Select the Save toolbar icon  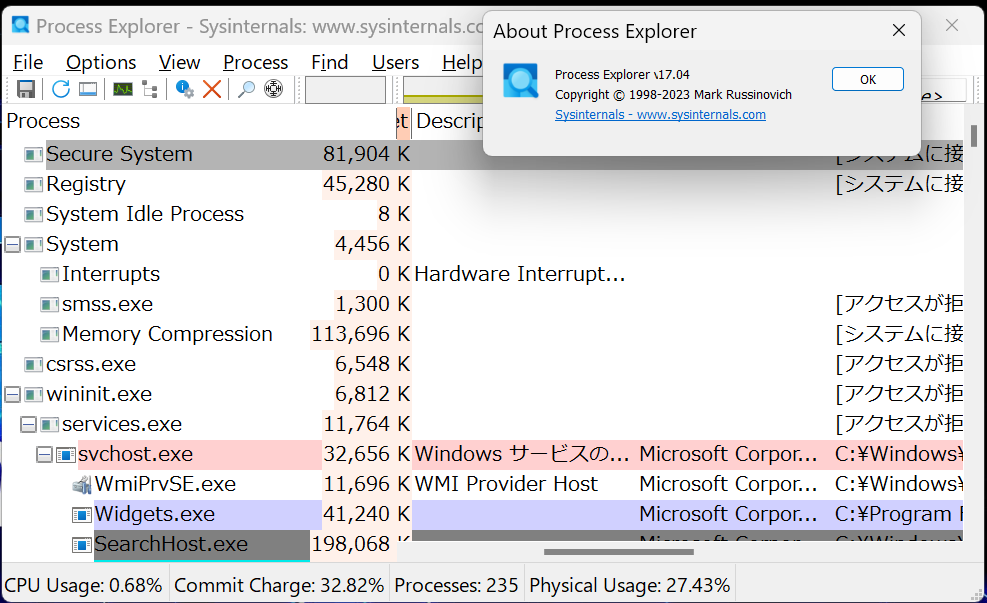tap(25, 89)
